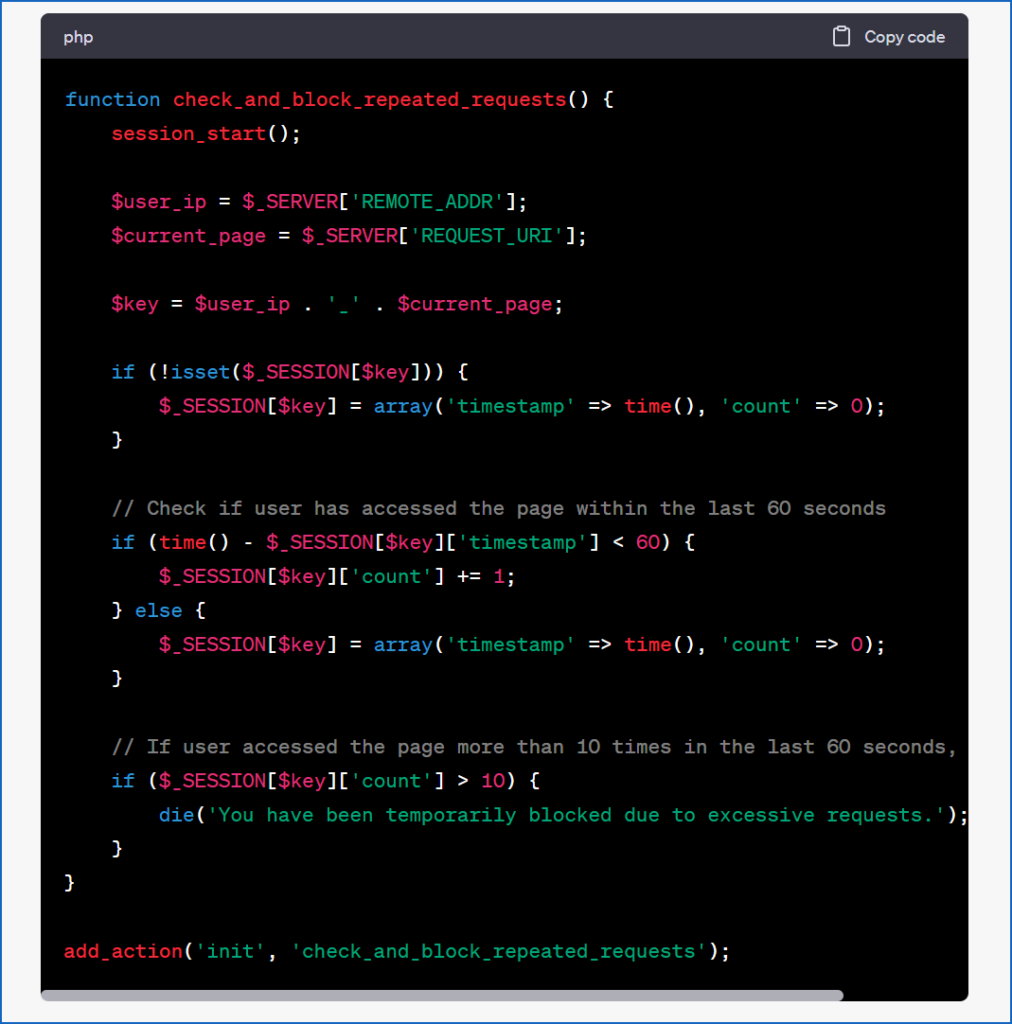Click the php language label

(78, 37)
